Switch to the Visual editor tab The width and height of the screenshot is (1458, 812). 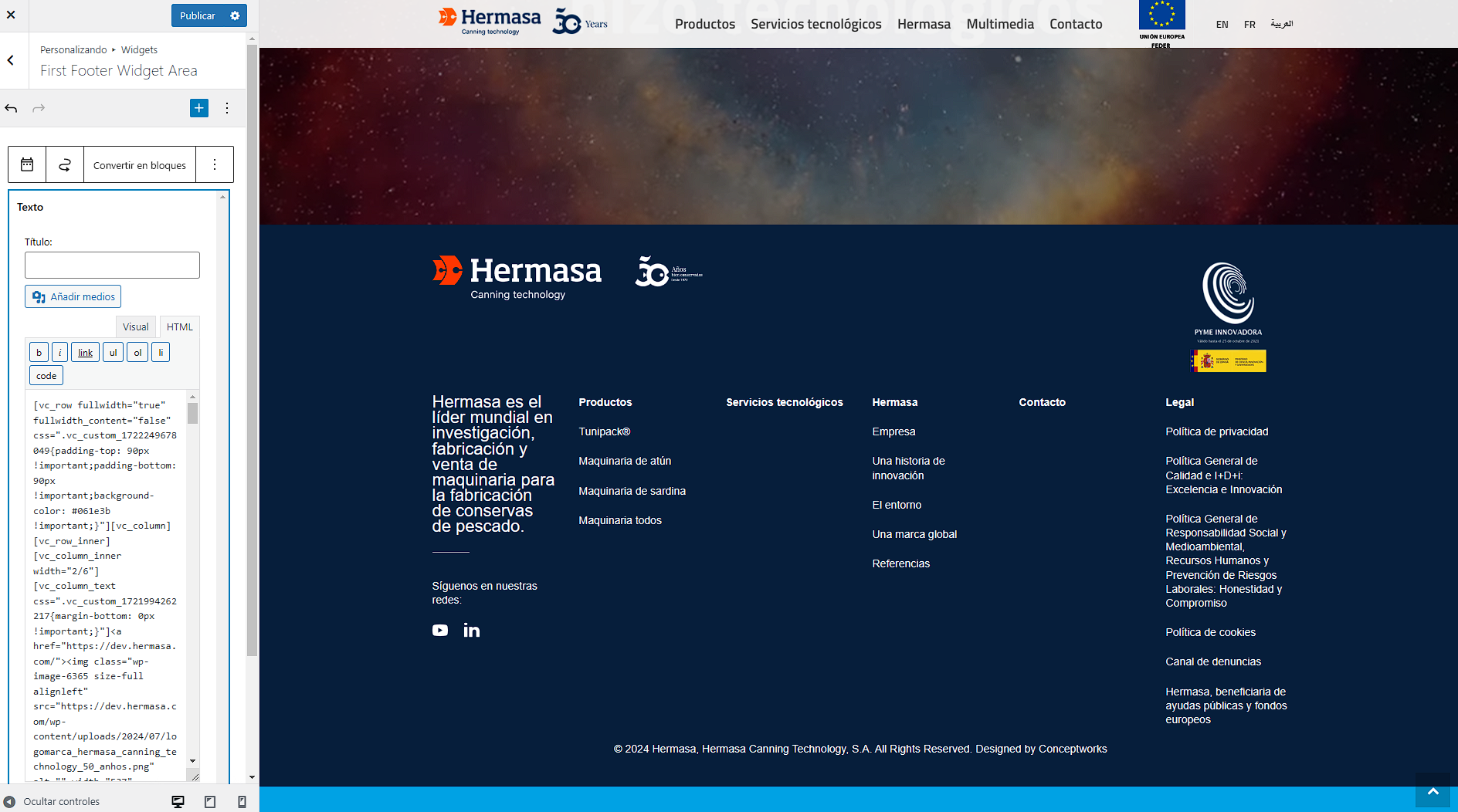pos(135,326)
